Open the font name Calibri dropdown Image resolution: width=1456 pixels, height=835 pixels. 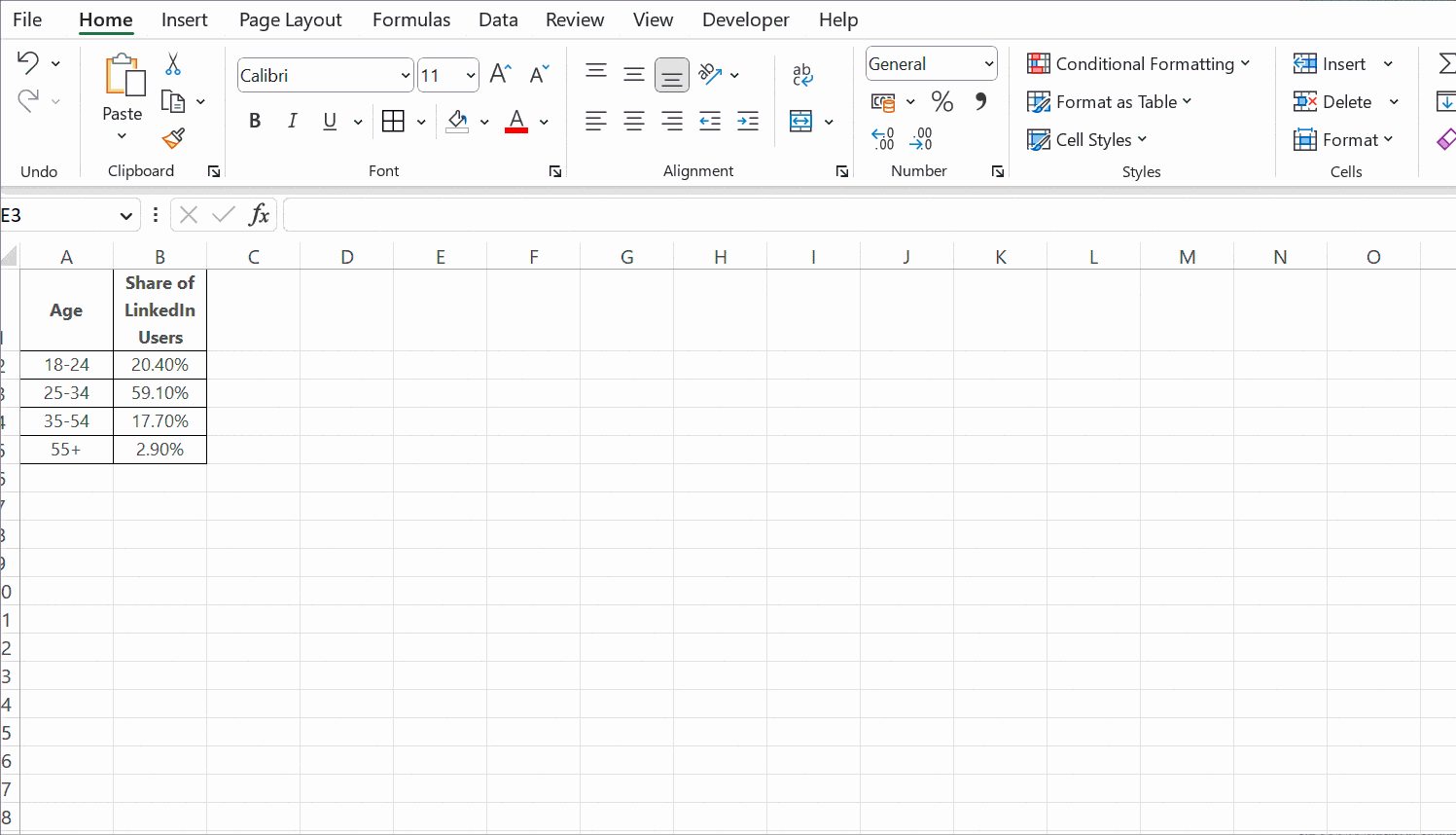click(x=406, y=75)
